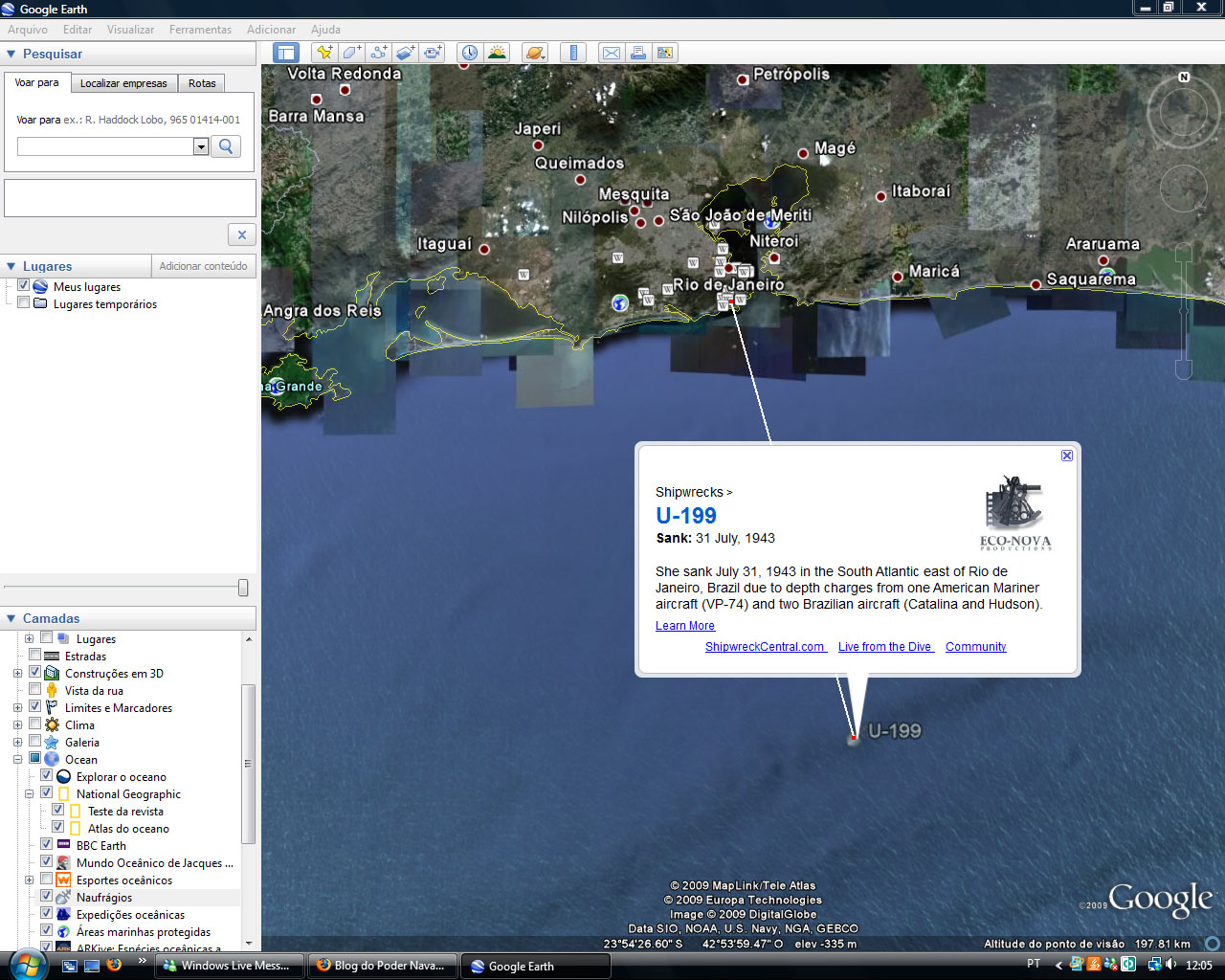Click the search magnifier button
This screenshot has width=1225, height=980.
click(x=226, y=146)
